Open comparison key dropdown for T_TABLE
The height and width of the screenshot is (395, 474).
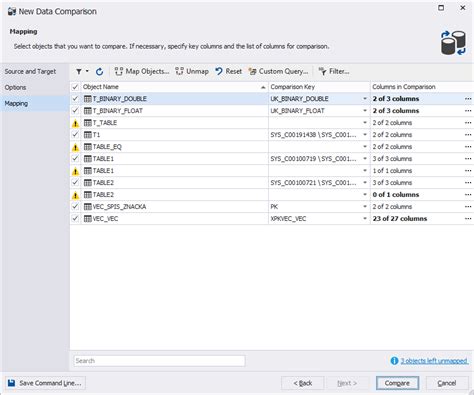pos(365,123)
